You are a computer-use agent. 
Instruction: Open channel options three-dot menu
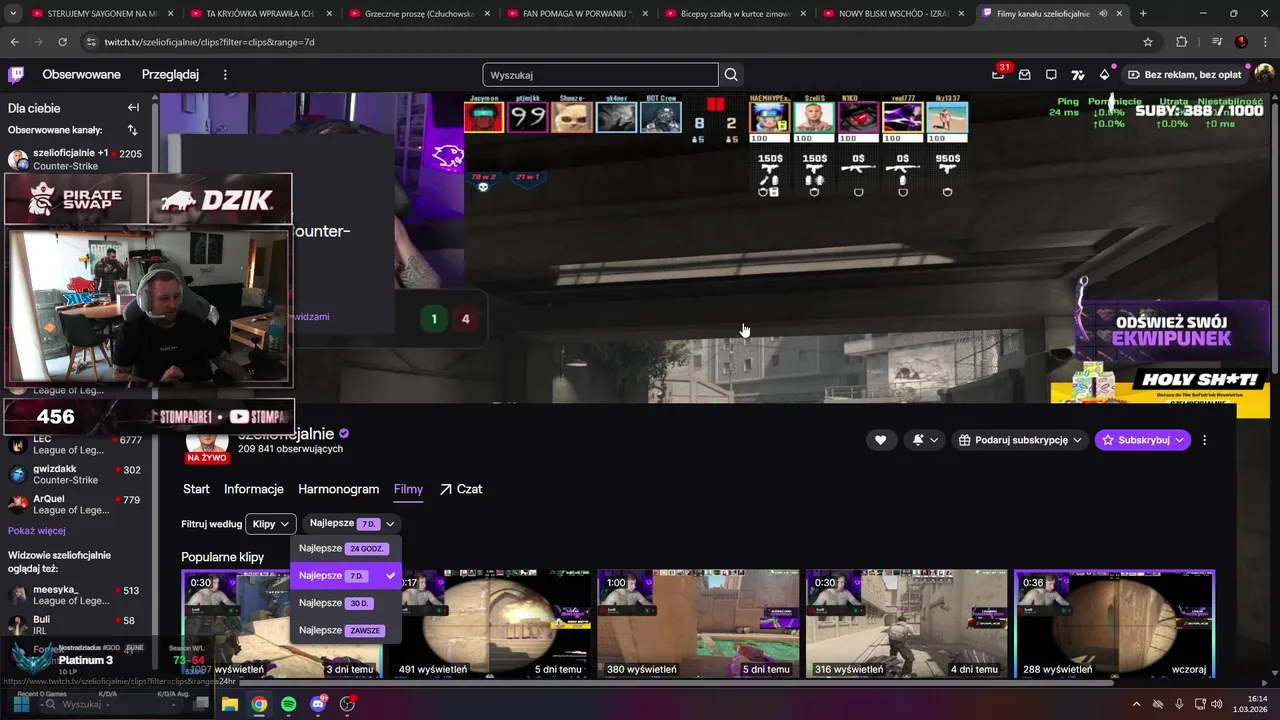point(1204,440)
